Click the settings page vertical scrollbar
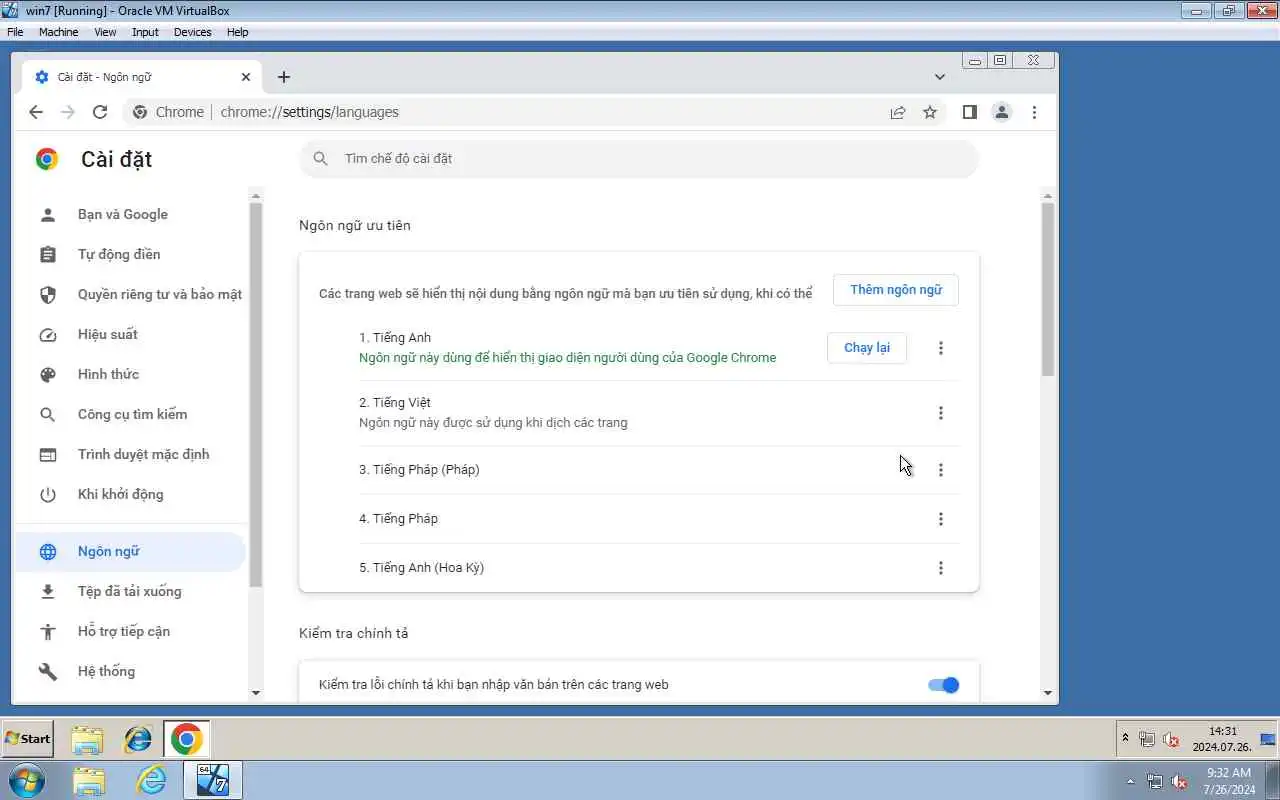This screenshot has width=1280, height=800. pos(1048,289)
